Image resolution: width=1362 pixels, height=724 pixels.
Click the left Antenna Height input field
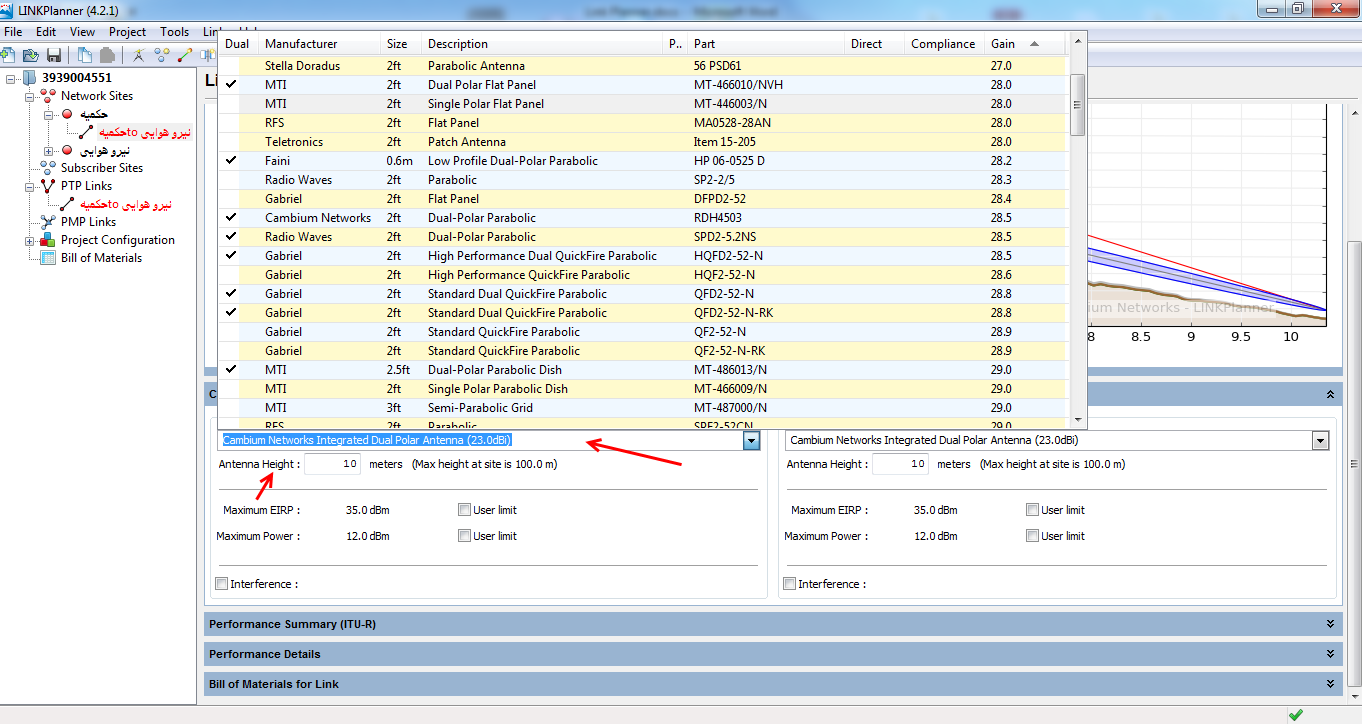click(x=333, y=464)
